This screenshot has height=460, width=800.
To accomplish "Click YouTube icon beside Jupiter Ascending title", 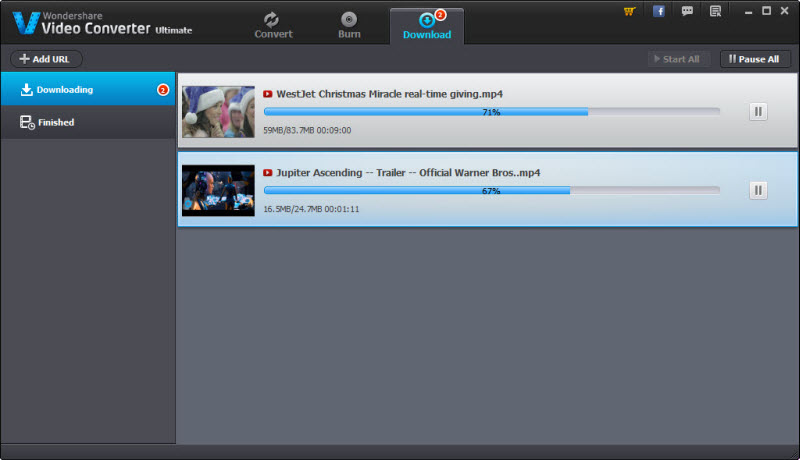I will 268,173.
